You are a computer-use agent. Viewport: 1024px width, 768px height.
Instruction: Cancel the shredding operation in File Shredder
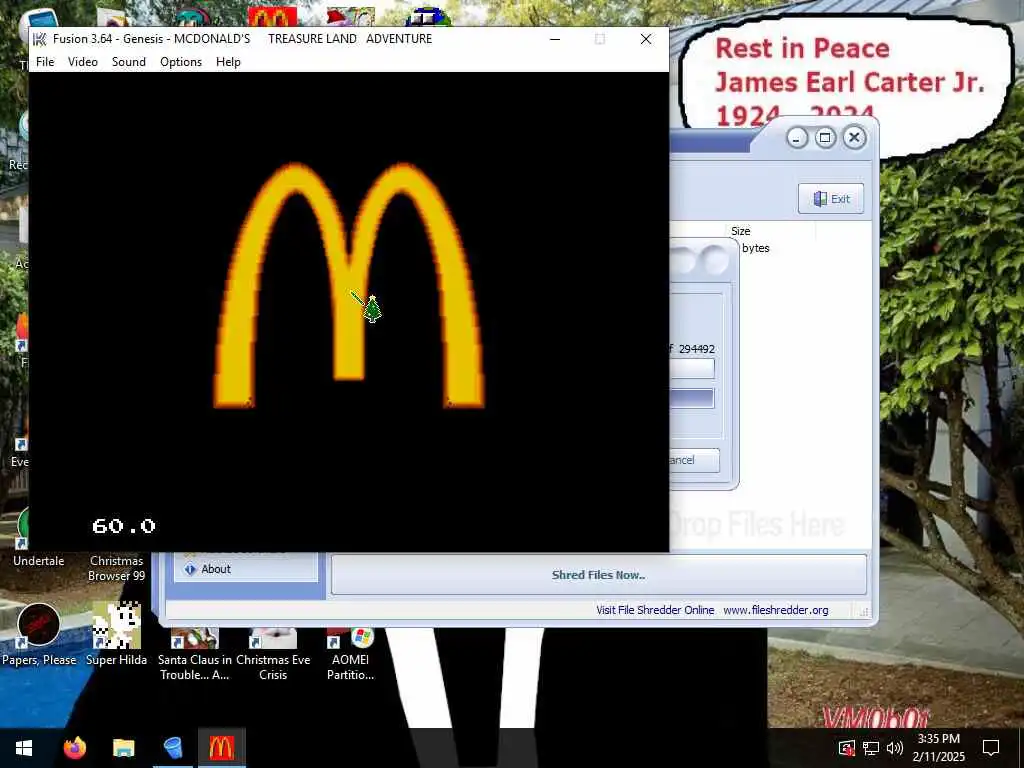point(694,460)
